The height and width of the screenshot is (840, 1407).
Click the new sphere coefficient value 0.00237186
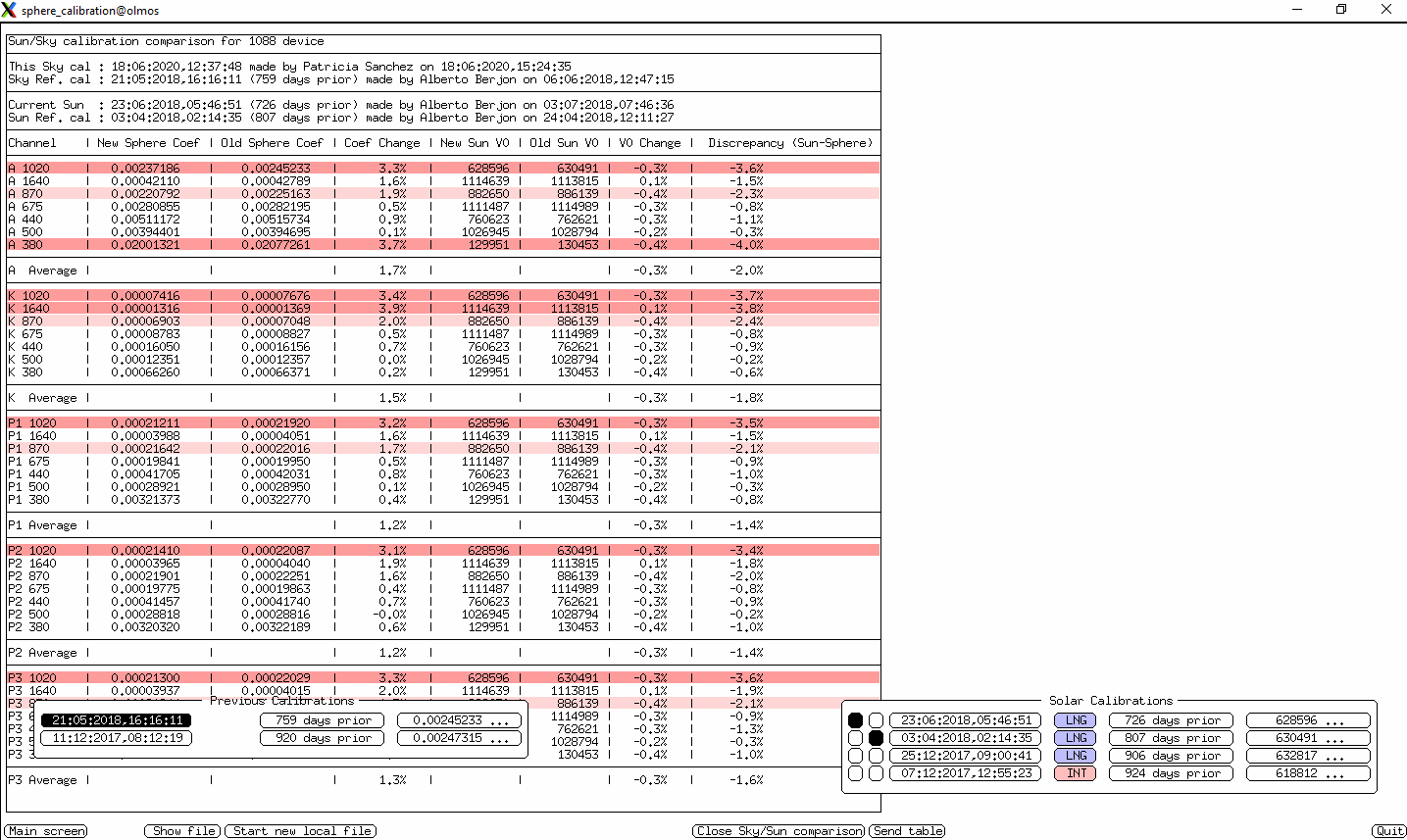pos(145,169)
